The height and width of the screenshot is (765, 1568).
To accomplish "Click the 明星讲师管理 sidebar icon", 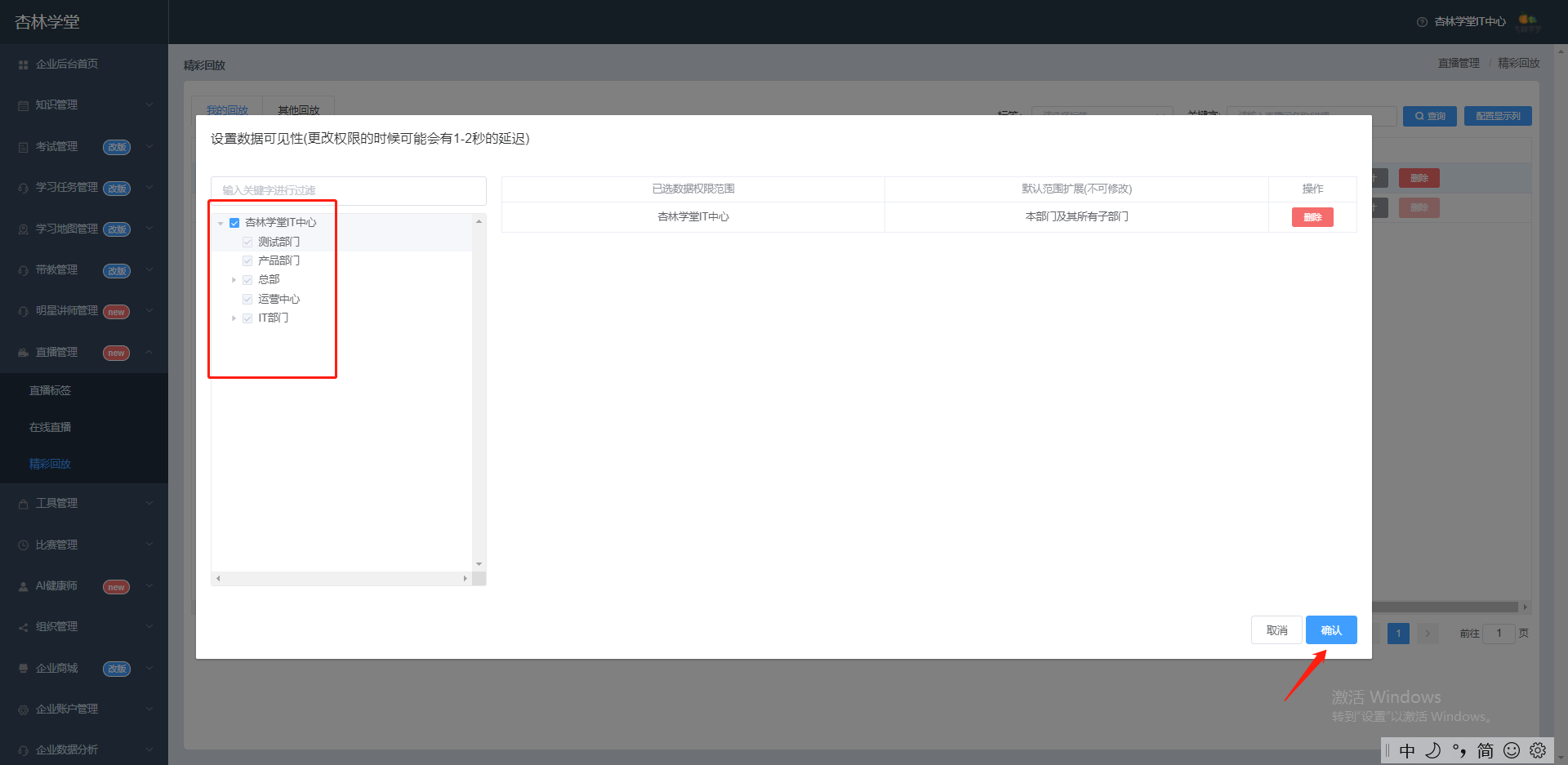I will pos(23,311).
